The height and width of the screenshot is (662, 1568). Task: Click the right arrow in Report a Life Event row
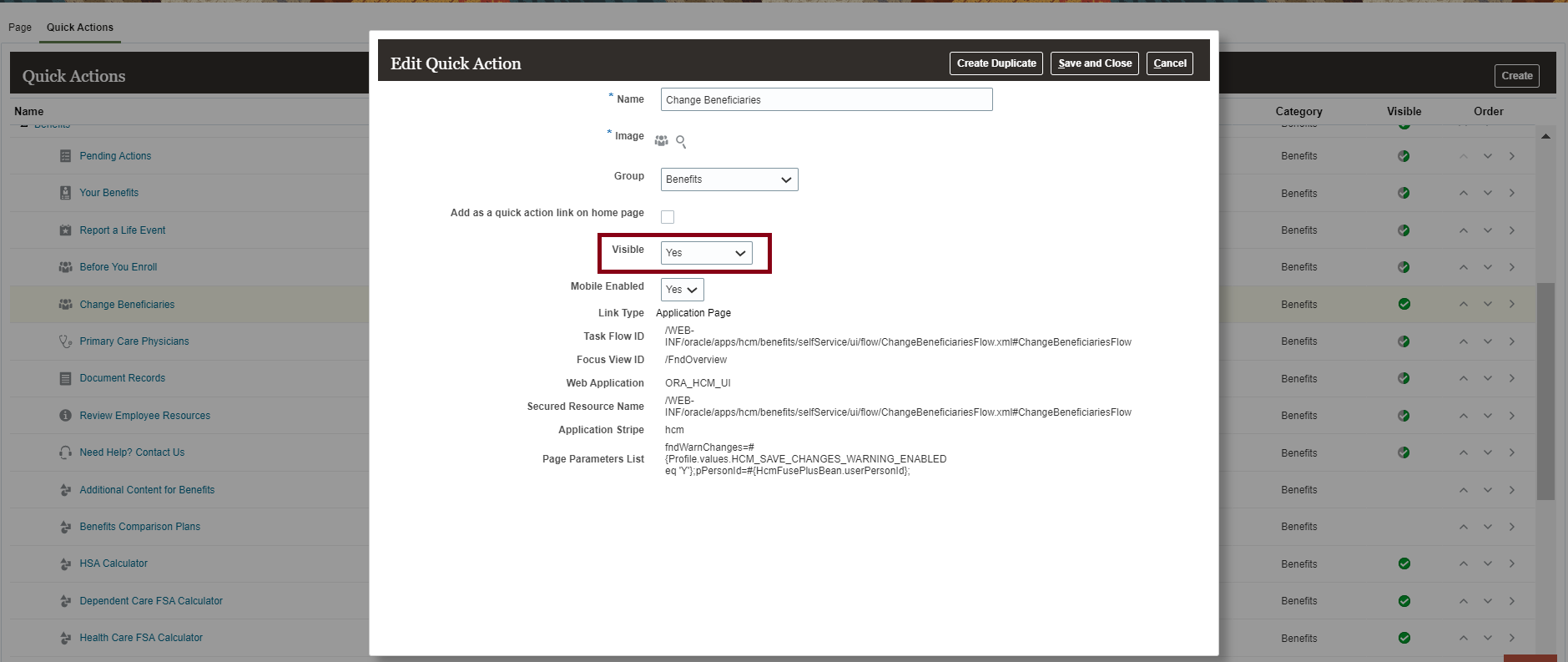pos(1512,230)
